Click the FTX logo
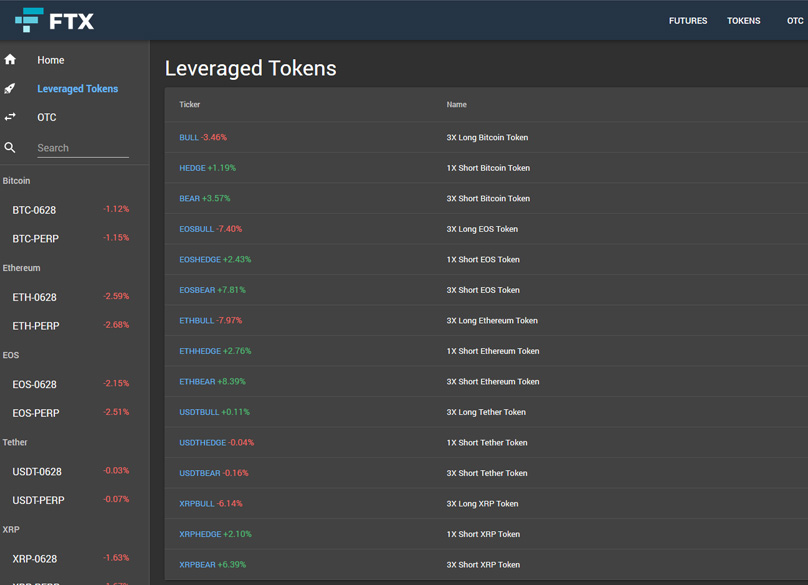Viewport: 808px width, 585px height. click(54, 20)
